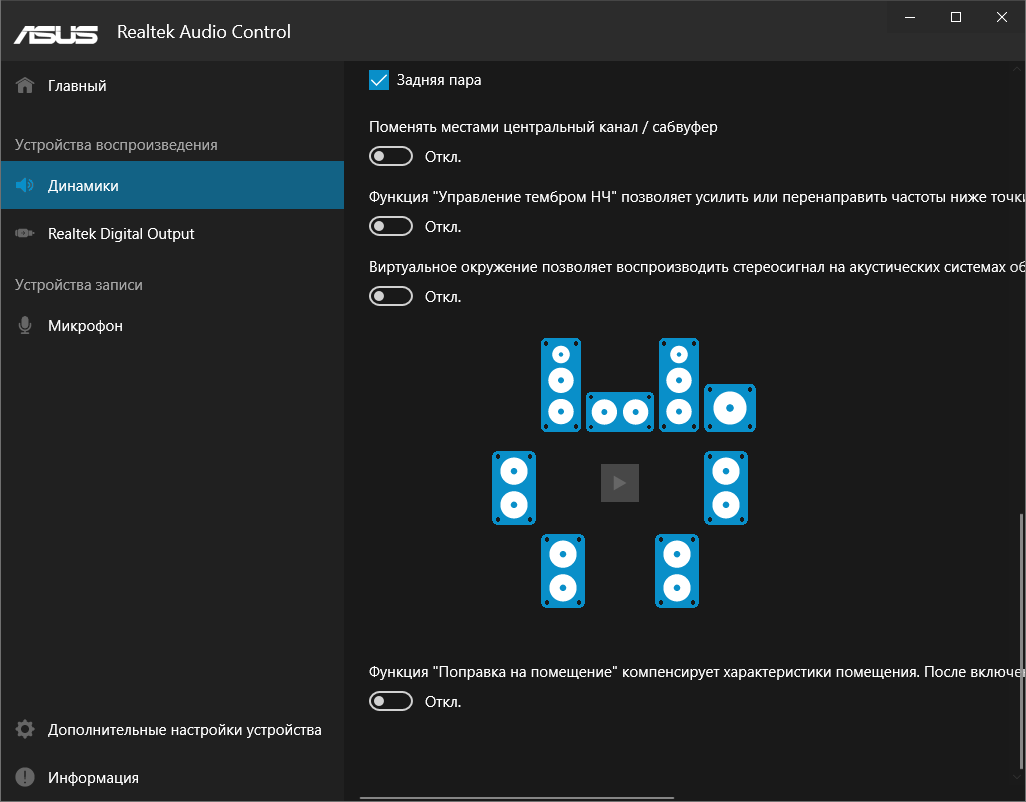This screenshot has width=1026, height=802.
Task: Open the Главный home page
Action: [77, 86]
